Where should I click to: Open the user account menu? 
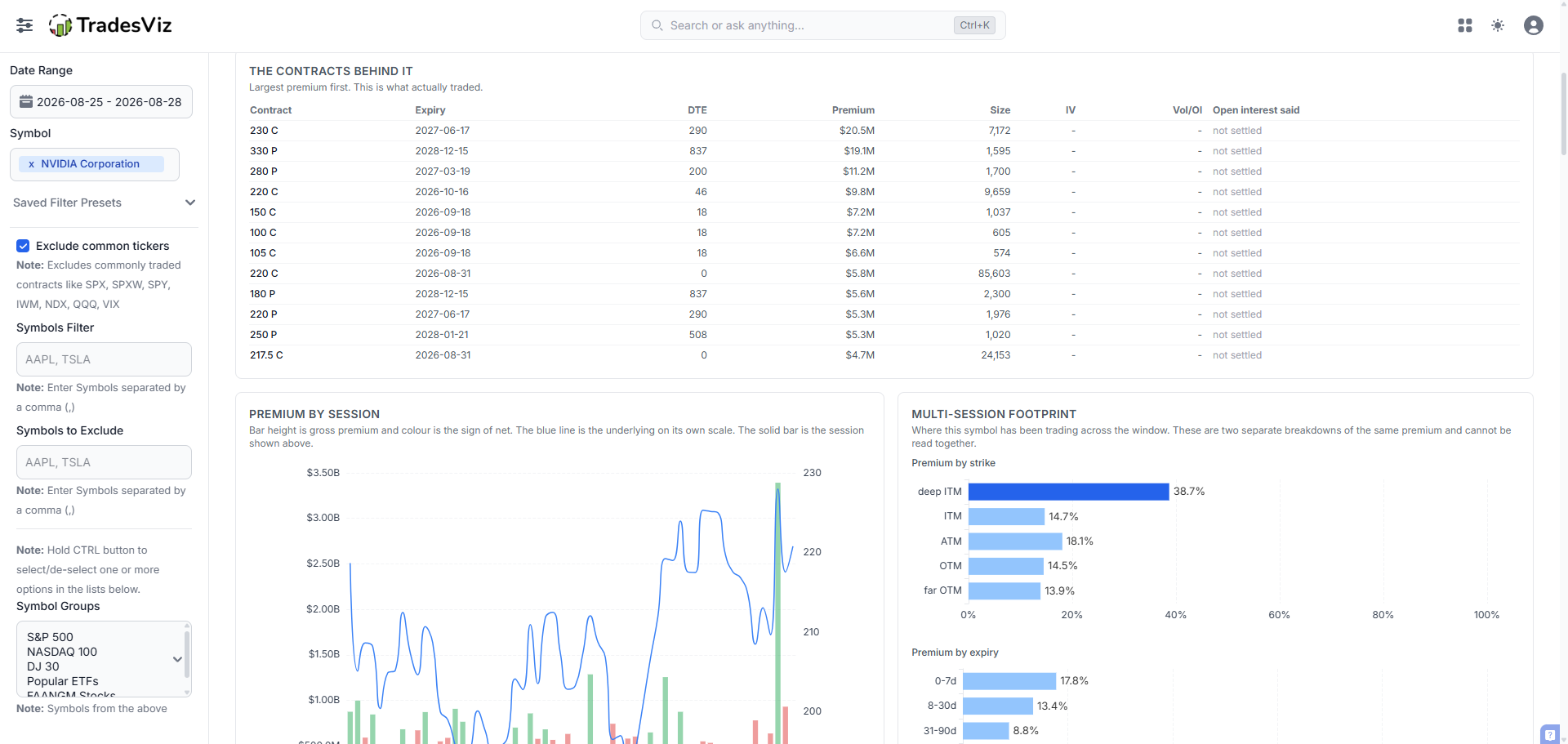(1534, 25)
